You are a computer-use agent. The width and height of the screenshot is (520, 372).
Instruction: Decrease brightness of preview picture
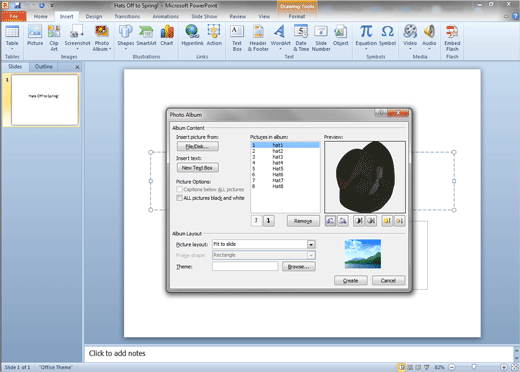click(399, 221)
